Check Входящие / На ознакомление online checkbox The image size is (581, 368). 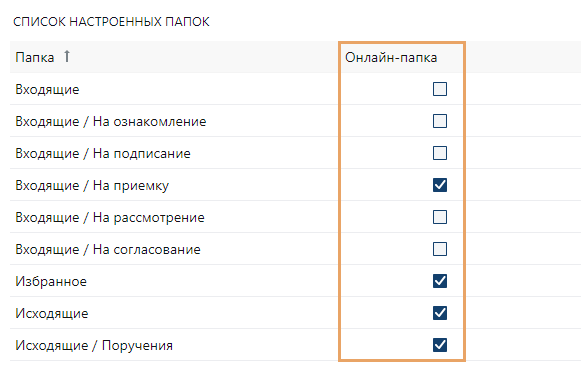(x=440, y=121)
